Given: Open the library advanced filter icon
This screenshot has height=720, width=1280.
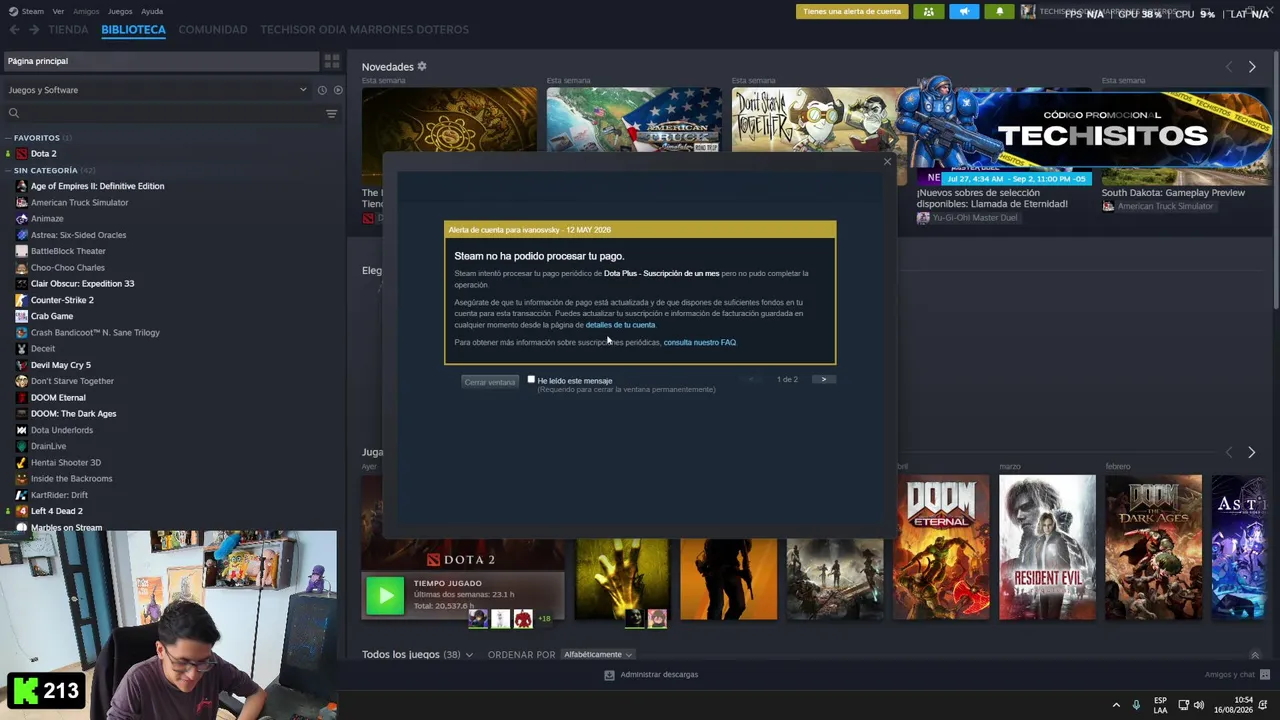Looking at the screenshot, I should (x=331, y=113).
